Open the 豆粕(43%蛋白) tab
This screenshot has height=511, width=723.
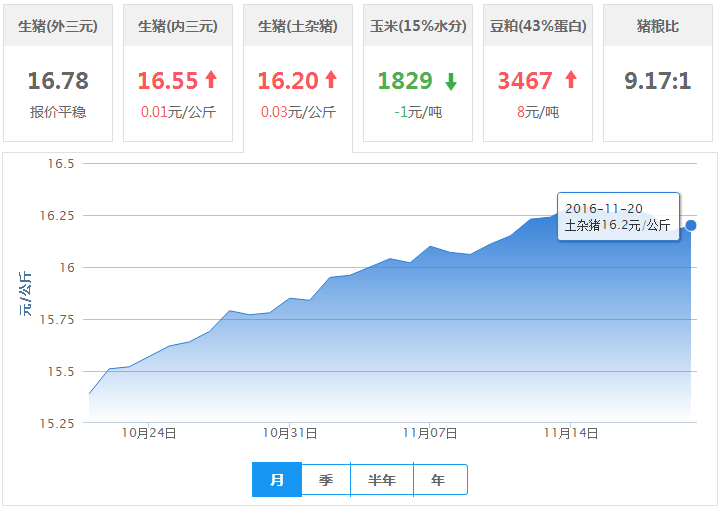(538, 26)
